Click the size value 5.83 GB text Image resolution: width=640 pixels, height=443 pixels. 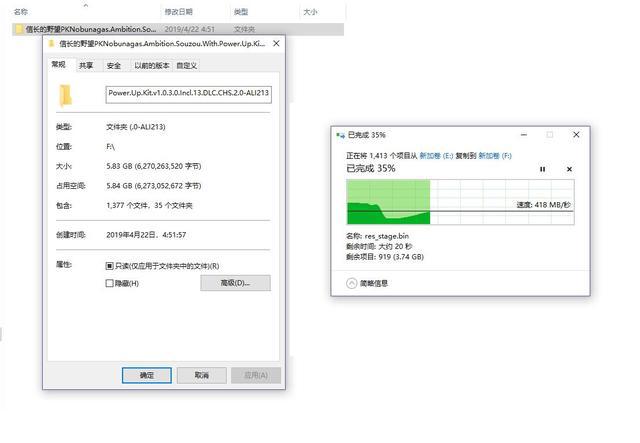(x=153, y=166)
